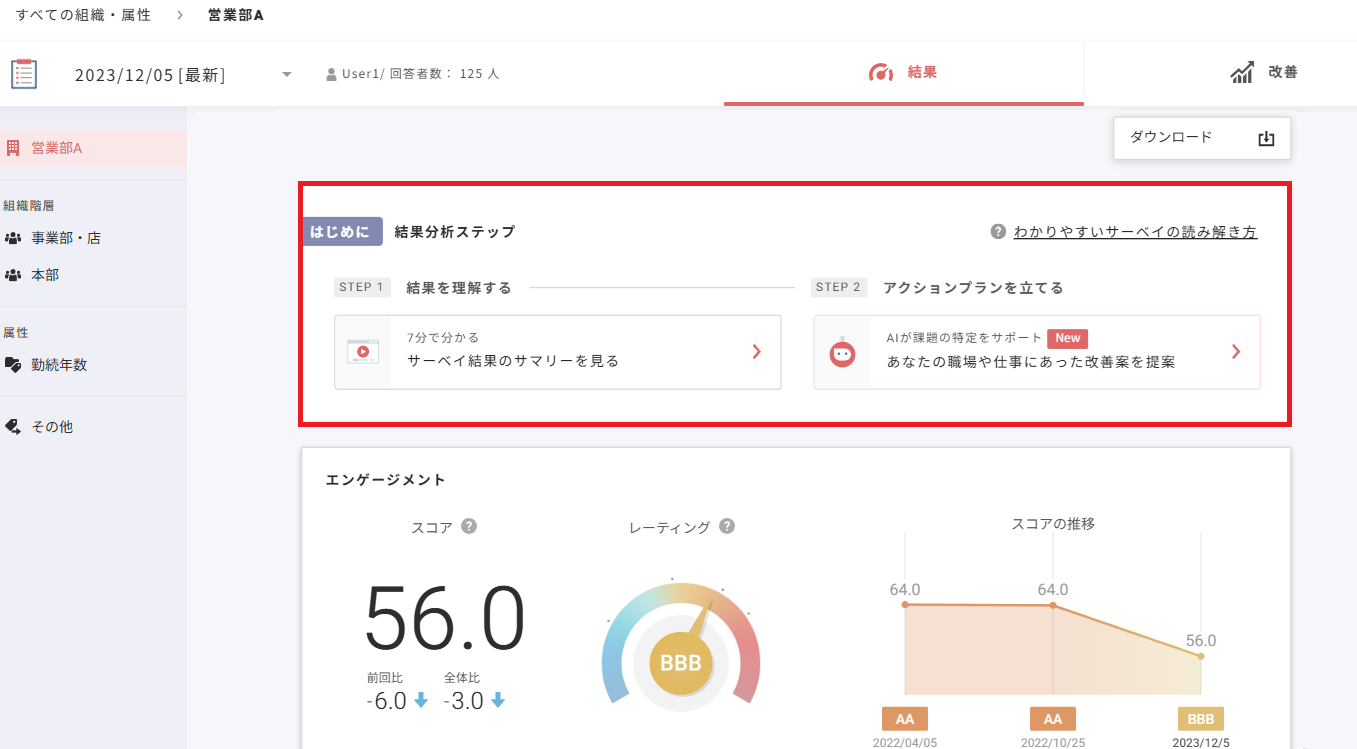Open the レーティング help tooltip icon
1357x749 pixels.
728,525
